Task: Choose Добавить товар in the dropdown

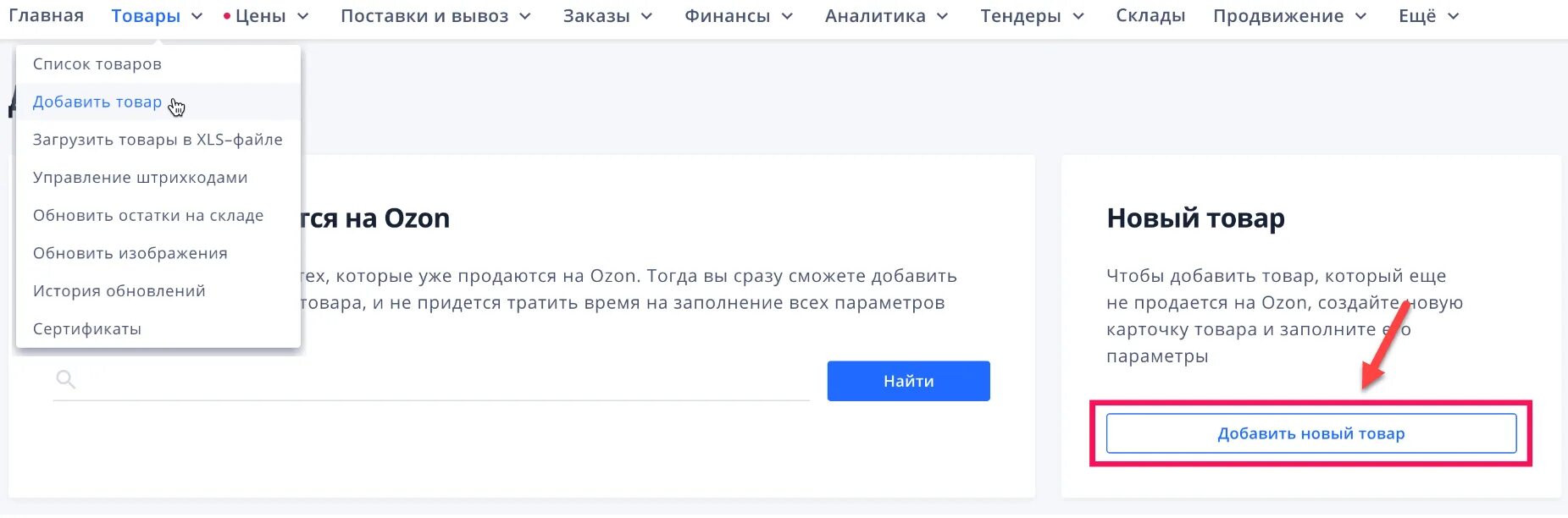Action: pyautogui.click(x=97, y=102)
